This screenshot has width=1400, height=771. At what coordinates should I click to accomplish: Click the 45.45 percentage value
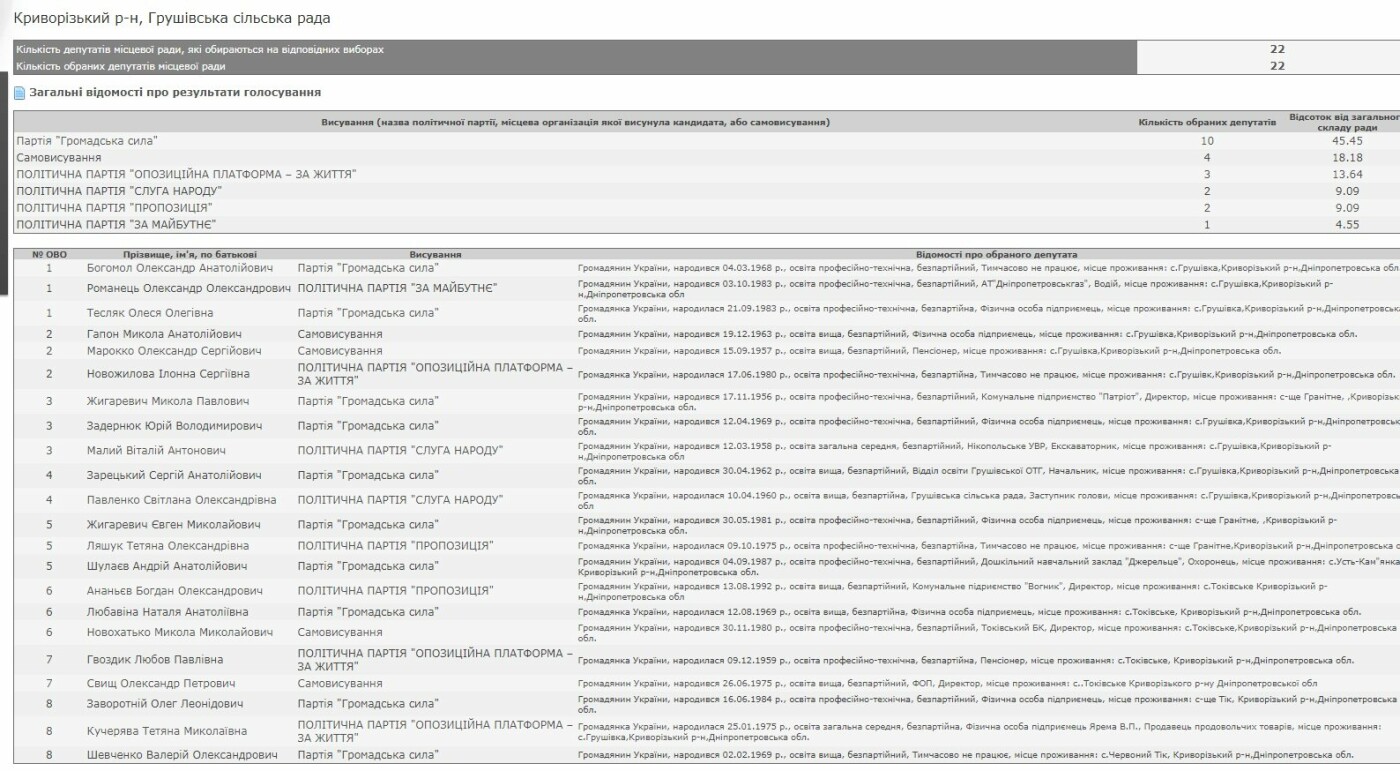point(1340,141)
